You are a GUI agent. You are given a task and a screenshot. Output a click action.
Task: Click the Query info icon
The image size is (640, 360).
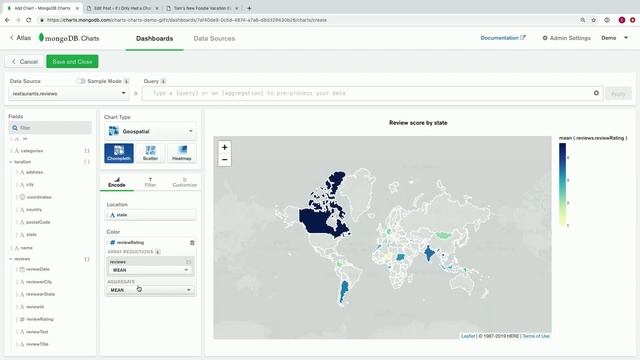point(163,81)
